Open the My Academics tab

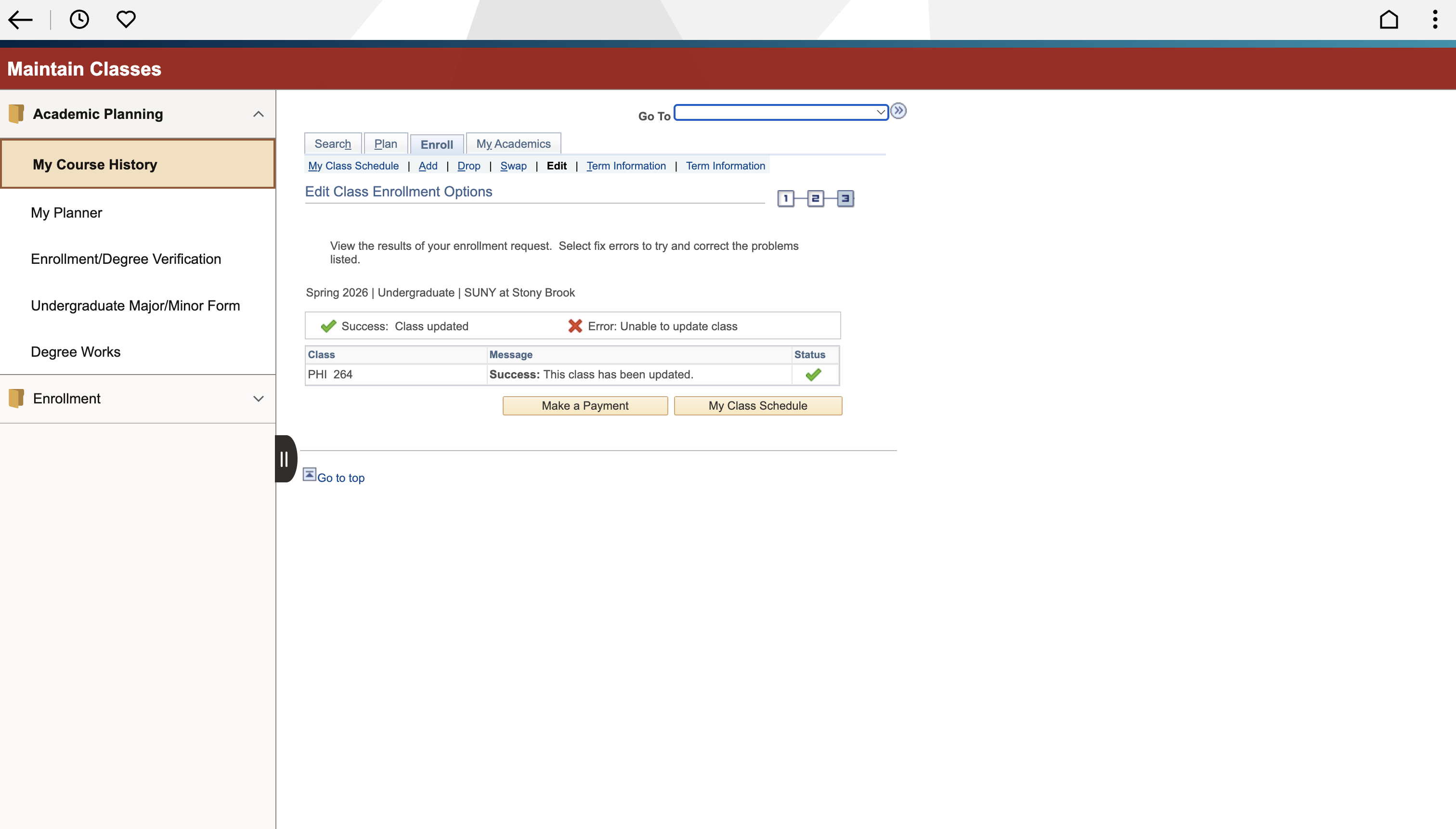514,144
